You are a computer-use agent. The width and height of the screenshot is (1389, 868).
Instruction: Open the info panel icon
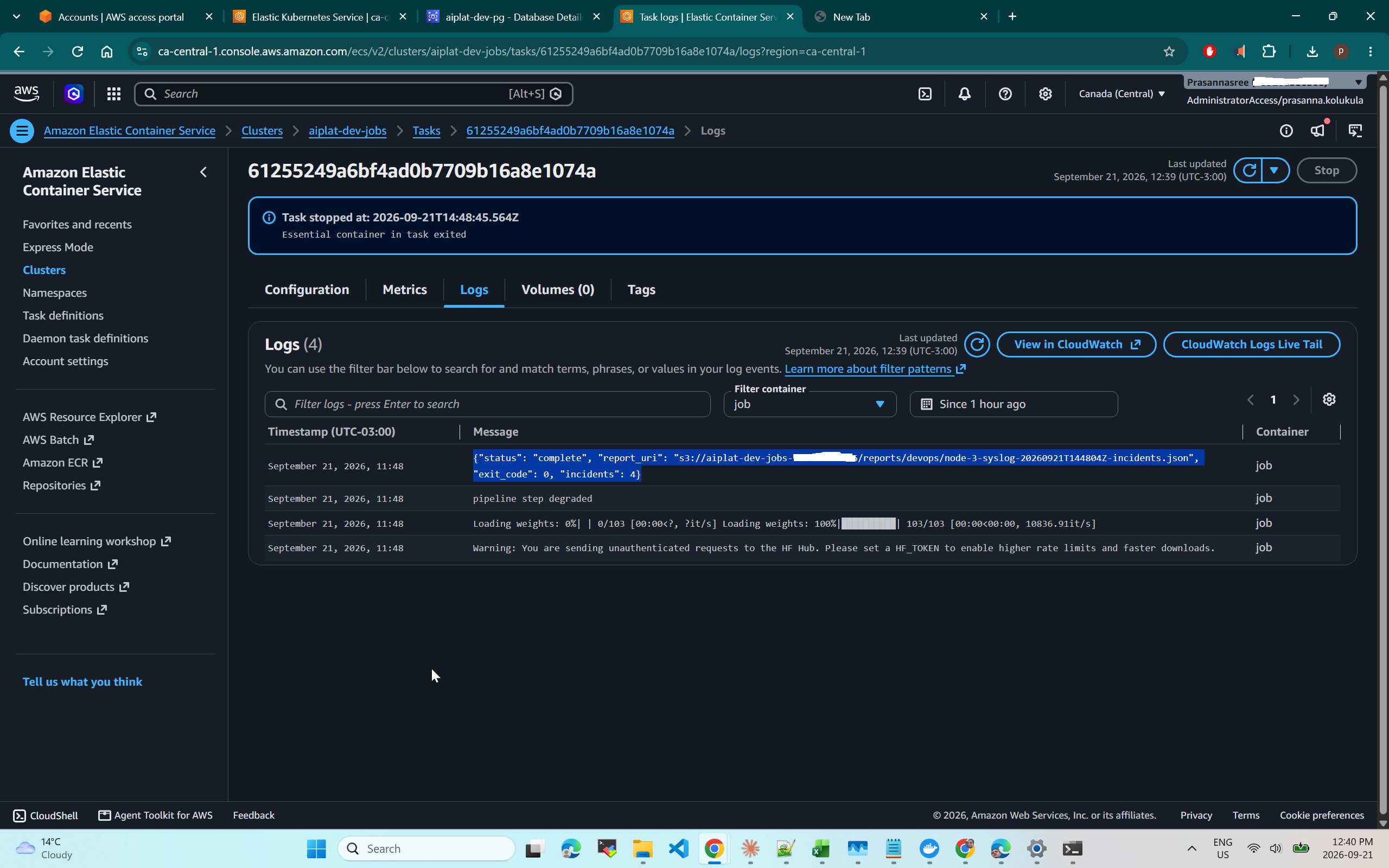click(1286, 131)
